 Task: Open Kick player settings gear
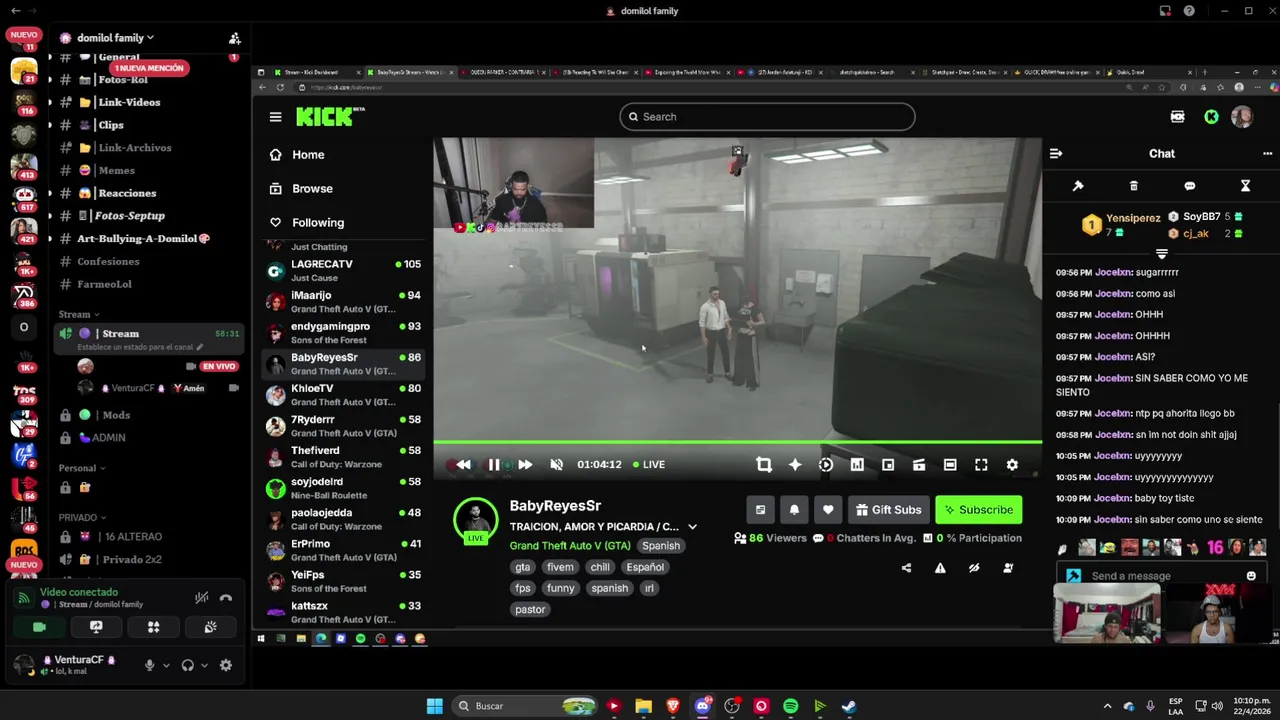coord(1012,465)
